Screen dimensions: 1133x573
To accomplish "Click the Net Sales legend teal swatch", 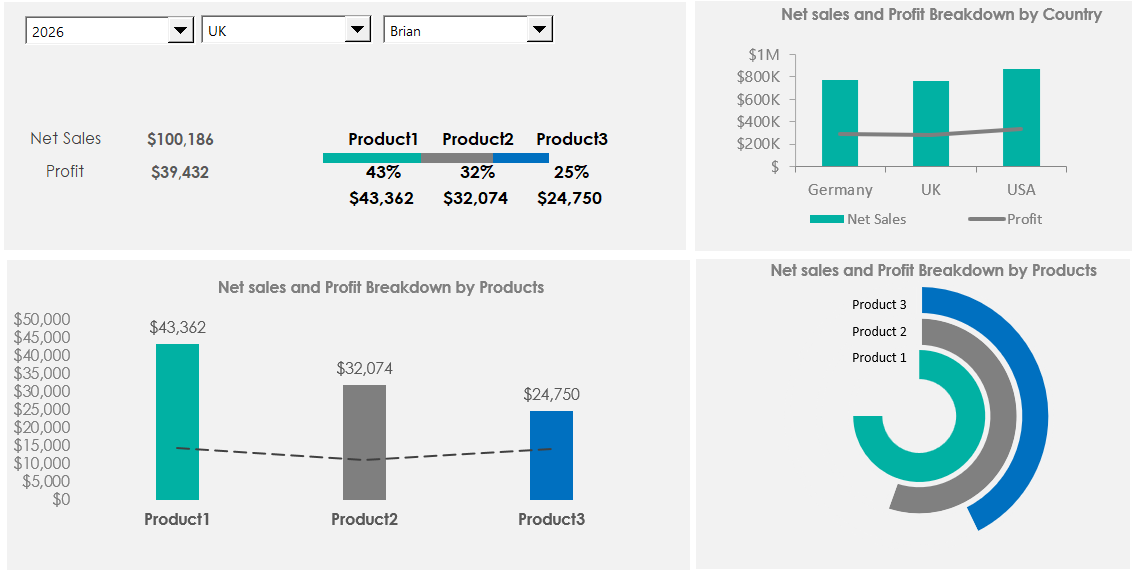I will click(826, 219).
